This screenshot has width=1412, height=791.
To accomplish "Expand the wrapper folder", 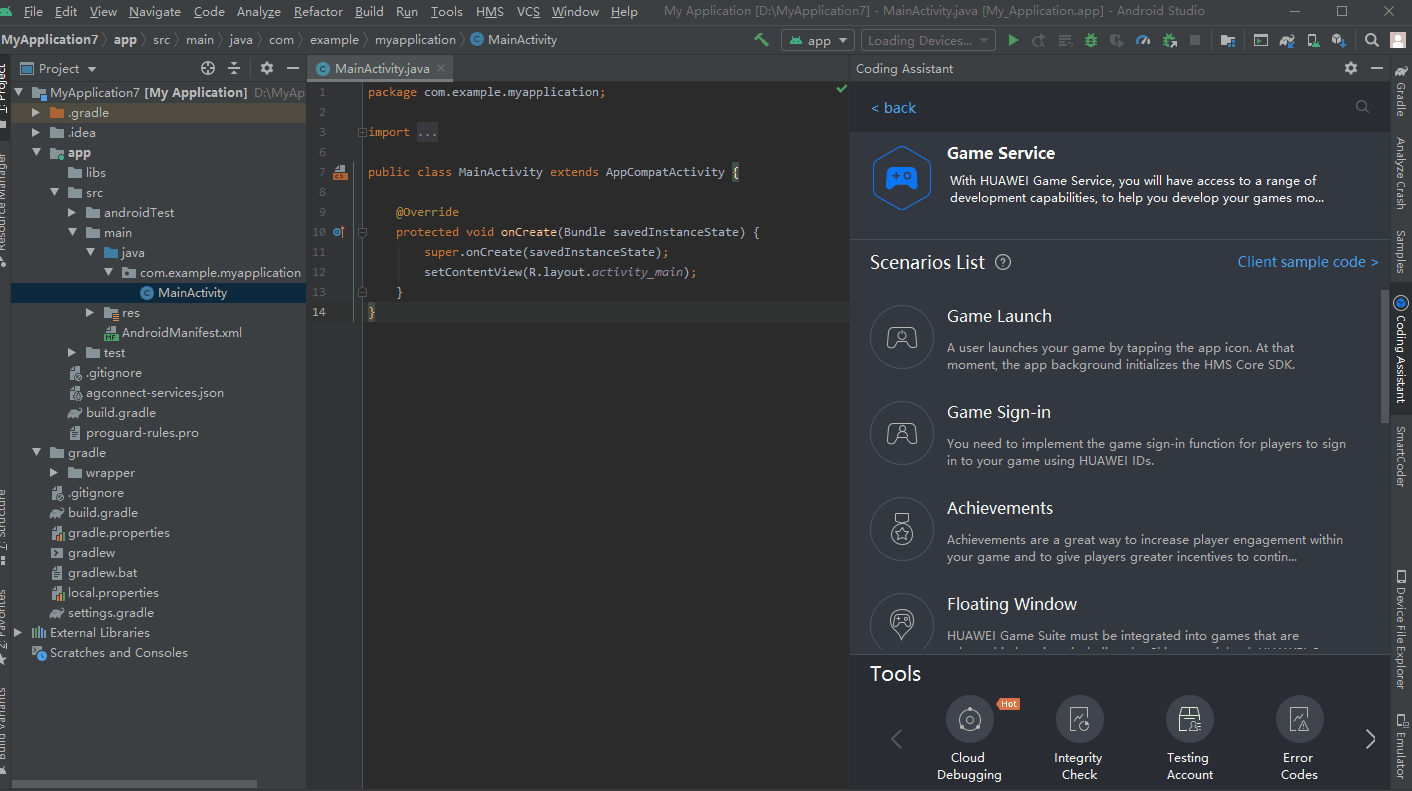I will pyautogui.click(x=54, y=472).
